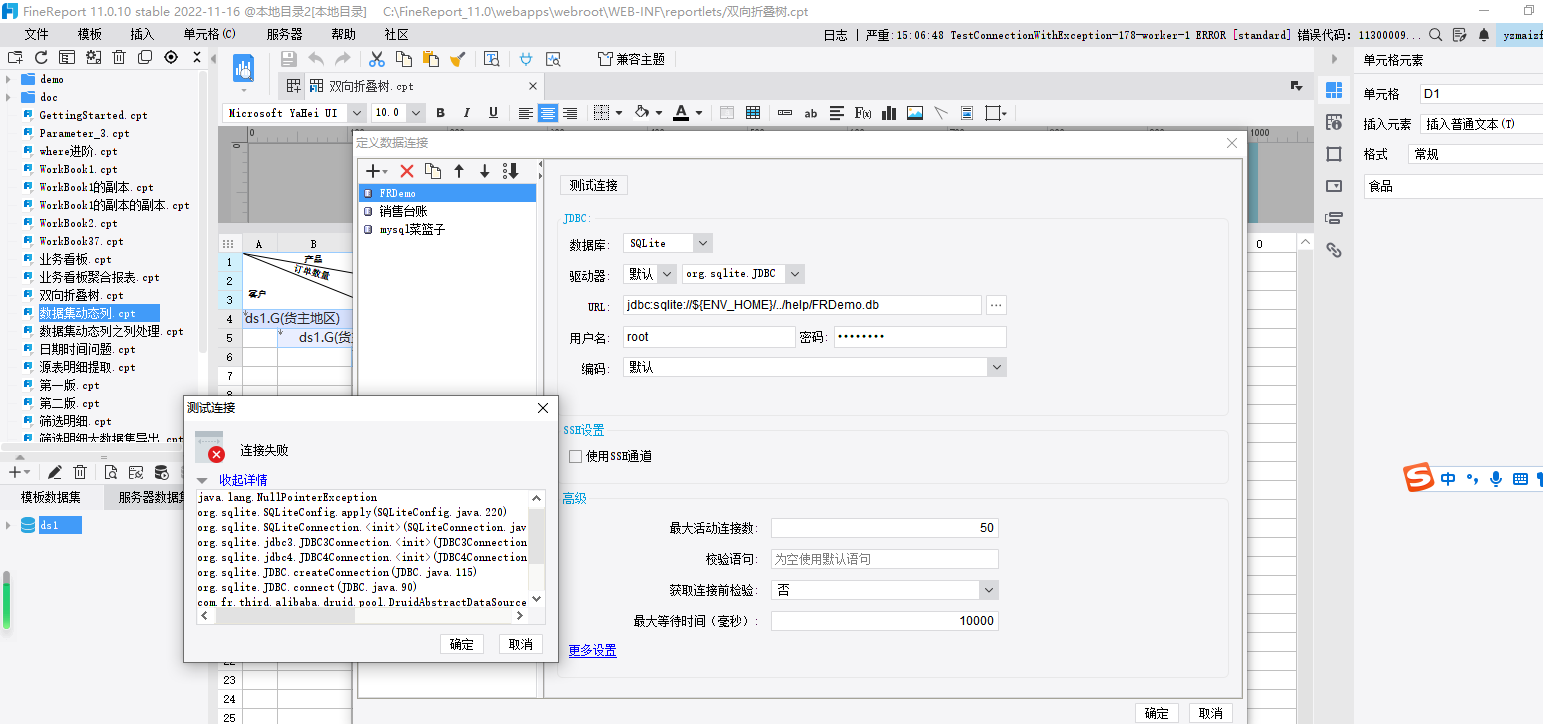Screen dimensions: 1543x724
Task: Copy selected data connection icon
Action: tap(433, 172)
